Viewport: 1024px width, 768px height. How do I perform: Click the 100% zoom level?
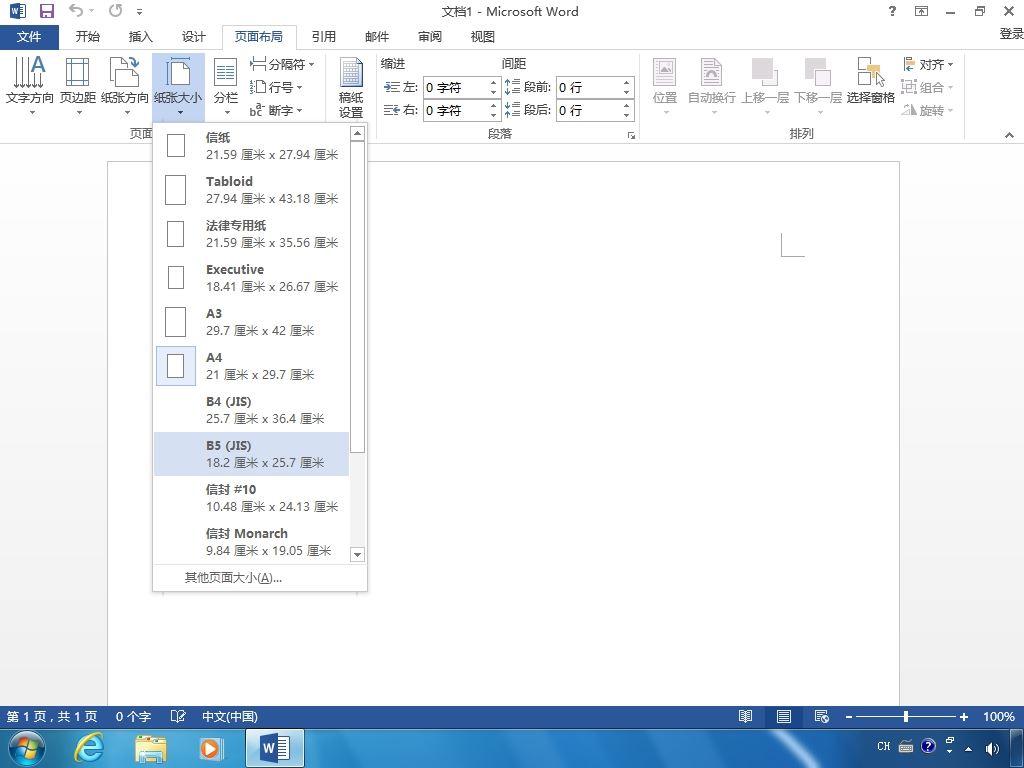click(x=999, y=716)
